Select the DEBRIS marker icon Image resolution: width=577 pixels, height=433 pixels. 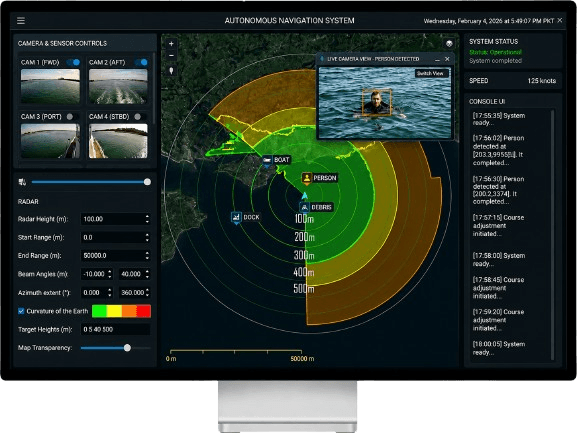pyautogui.click(x=304, y=207)
